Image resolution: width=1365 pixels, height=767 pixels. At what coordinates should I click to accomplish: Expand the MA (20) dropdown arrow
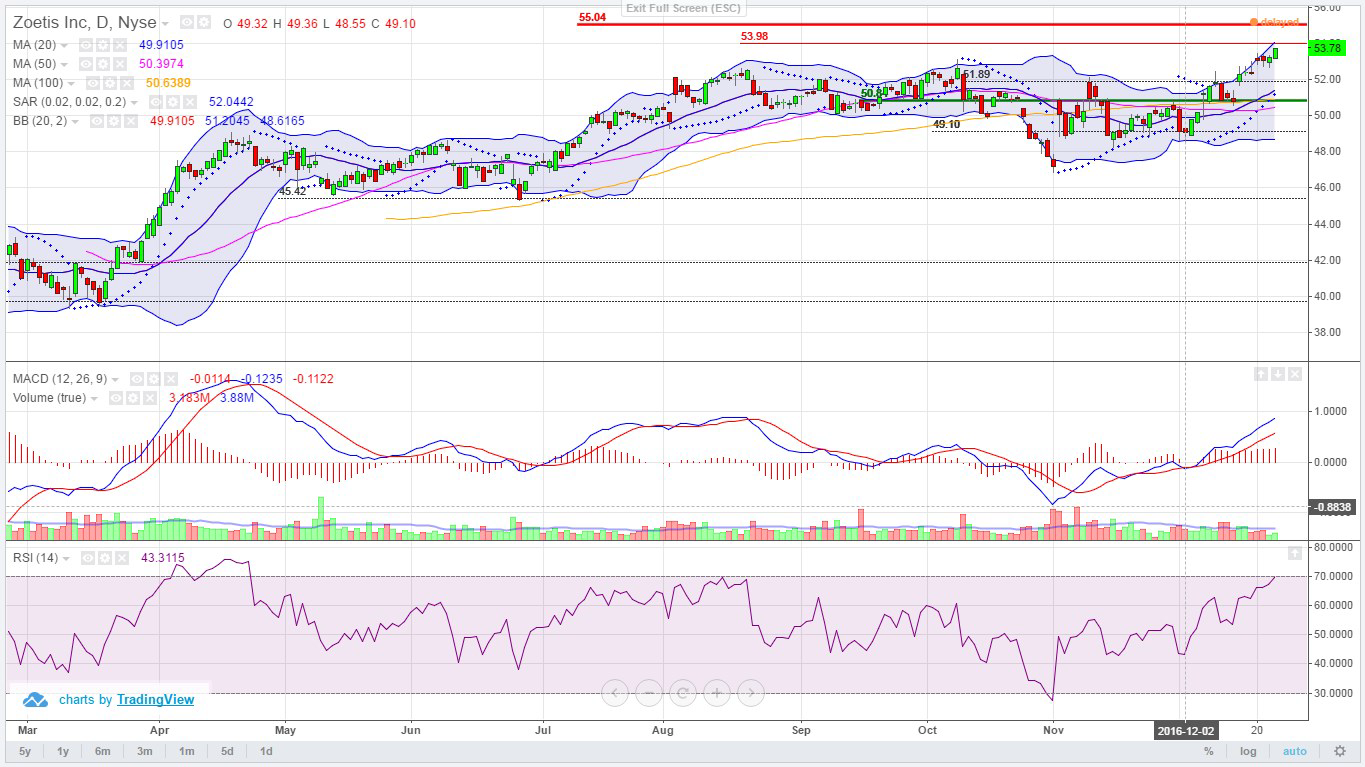pyautogui.click(x=64, y=46)
